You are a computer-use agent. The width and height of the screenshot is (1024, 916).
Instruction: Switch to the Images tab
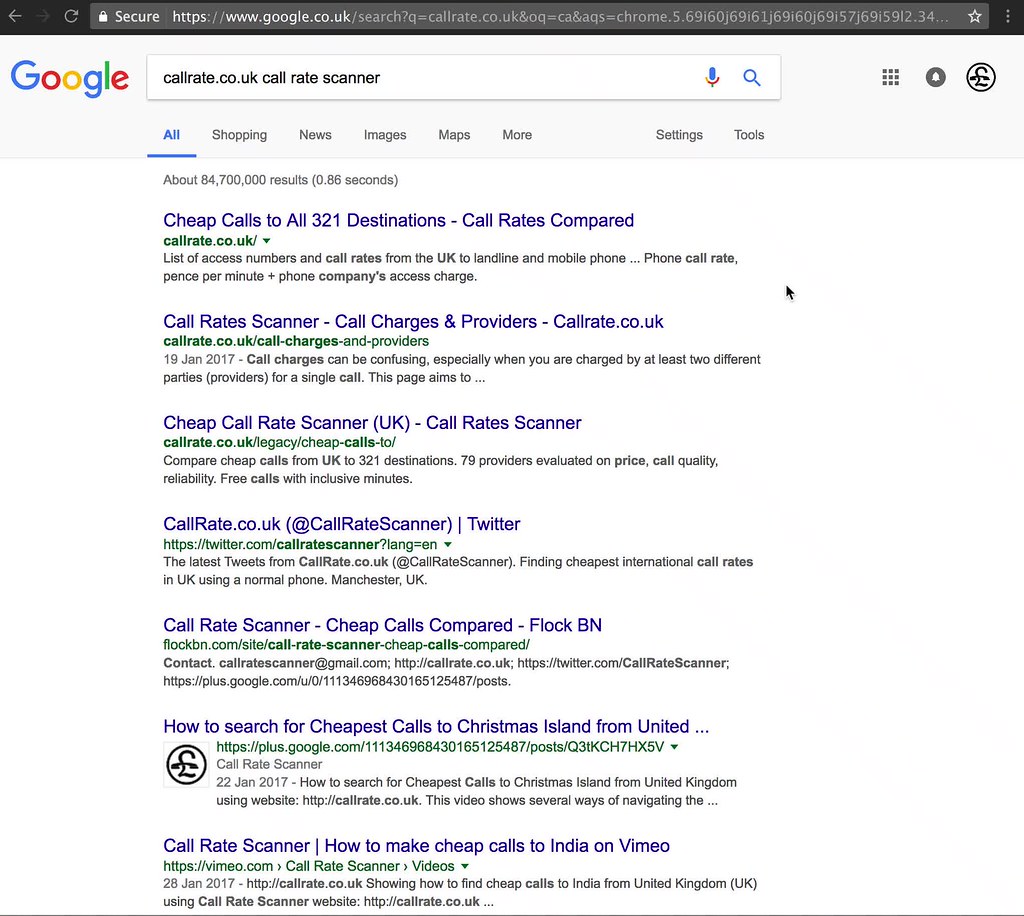[385, 135]
